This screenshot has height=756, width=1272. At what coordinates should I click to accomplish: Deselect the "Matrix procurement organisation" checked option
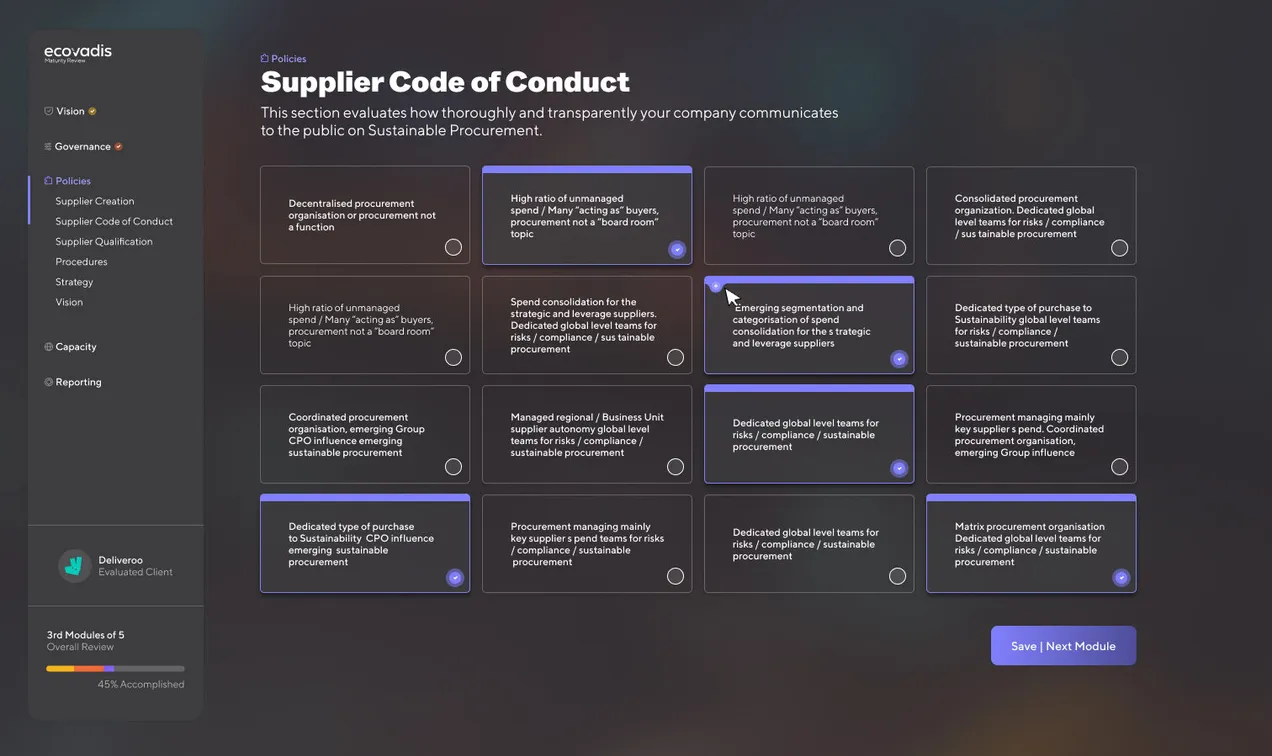(x=1121, y=577)
